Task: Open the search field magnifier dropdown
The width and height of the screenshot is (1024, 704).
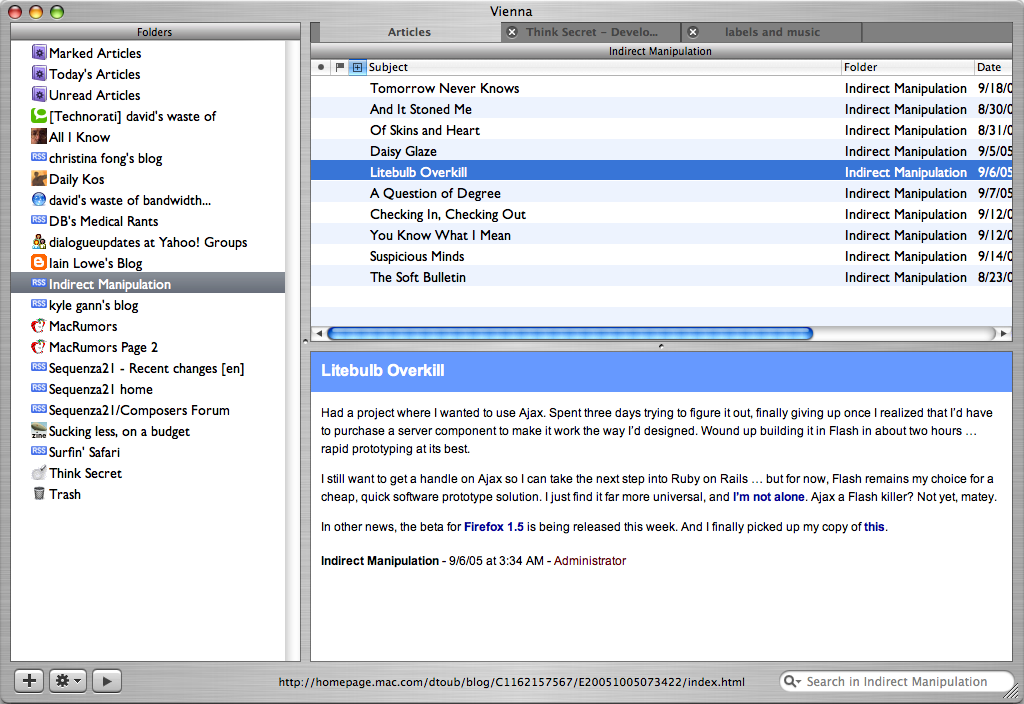Action: (792, 681)
